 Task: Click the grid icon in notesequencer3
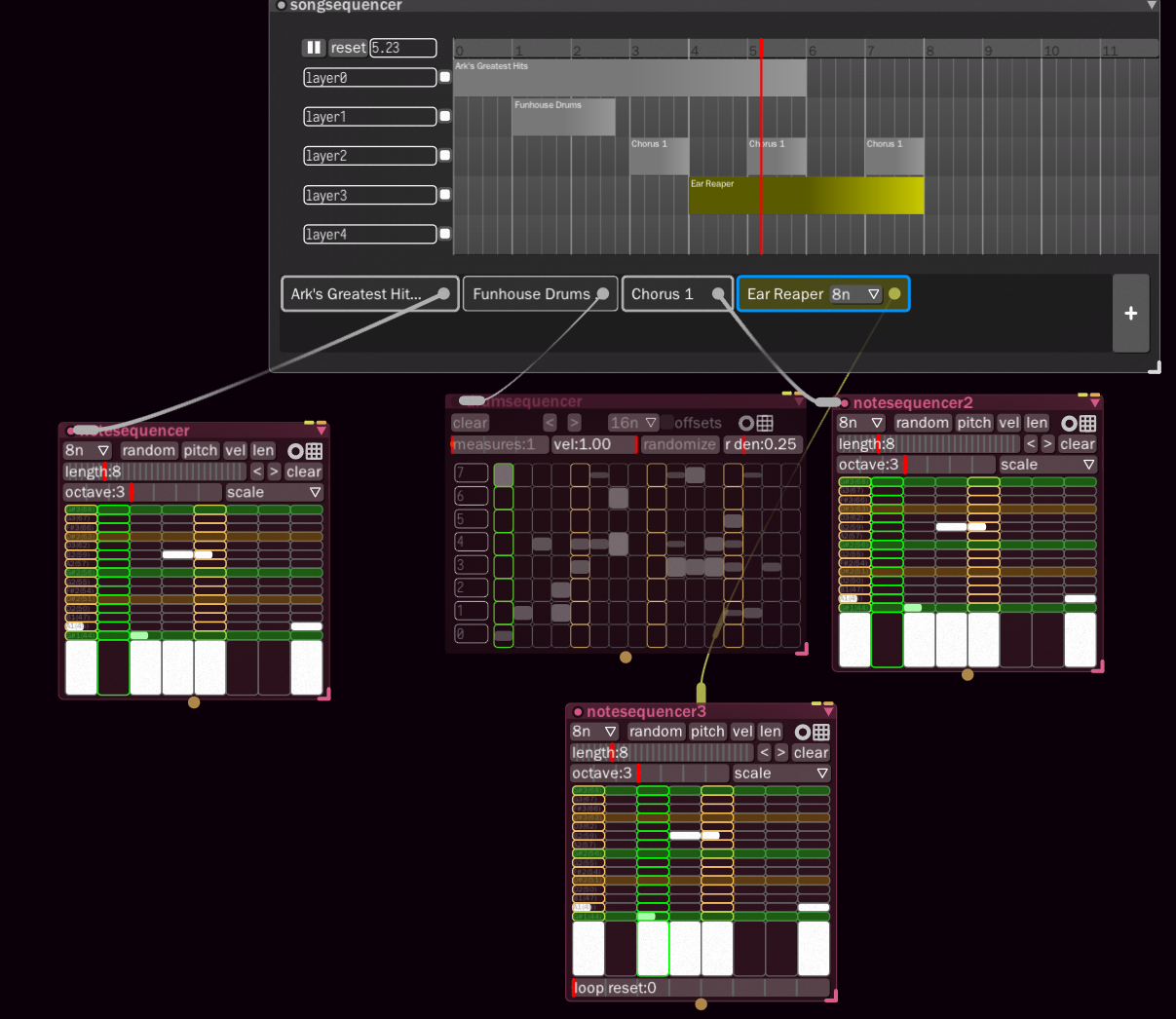(821, 732)
